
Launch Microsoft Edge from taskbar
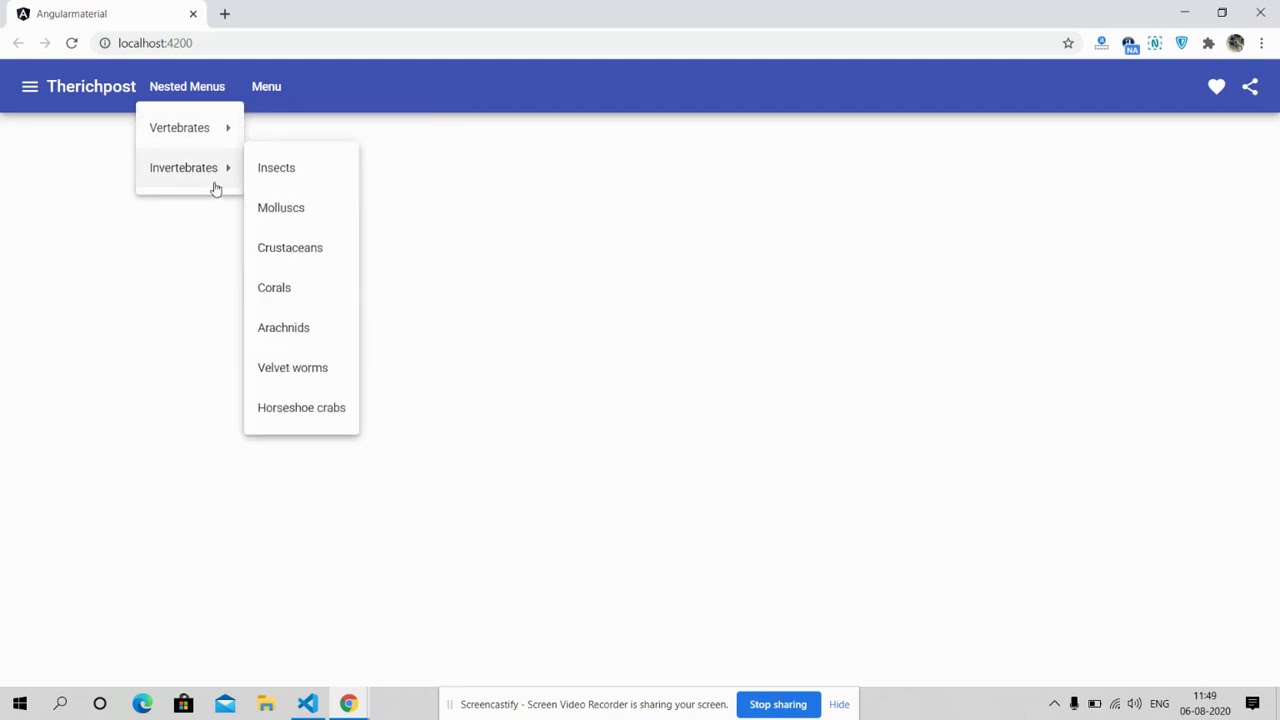pyautogui.click(x=142, y=704)
